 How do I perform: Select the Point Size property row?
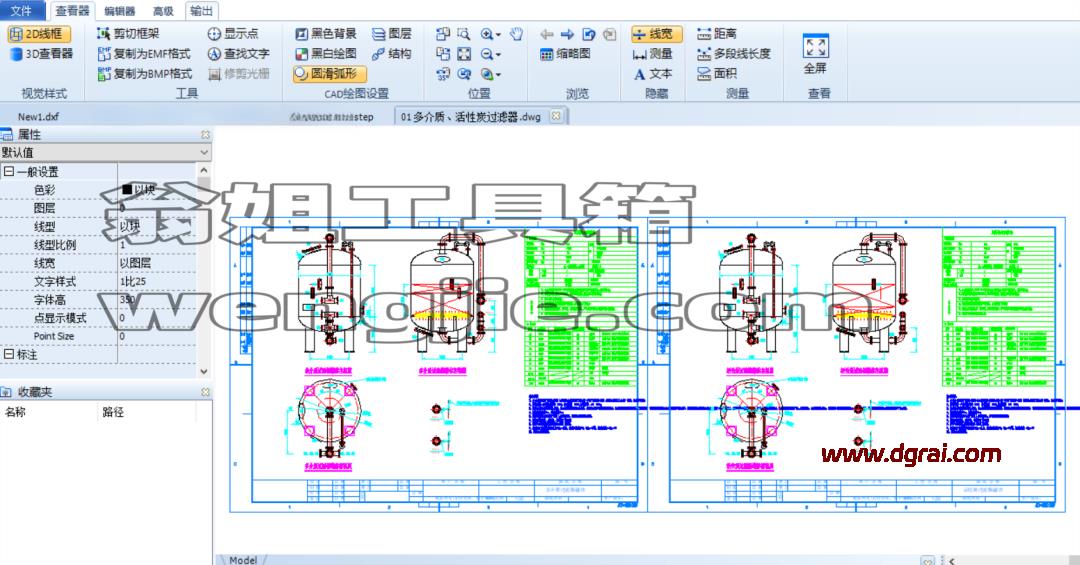(x=98, y=336)
